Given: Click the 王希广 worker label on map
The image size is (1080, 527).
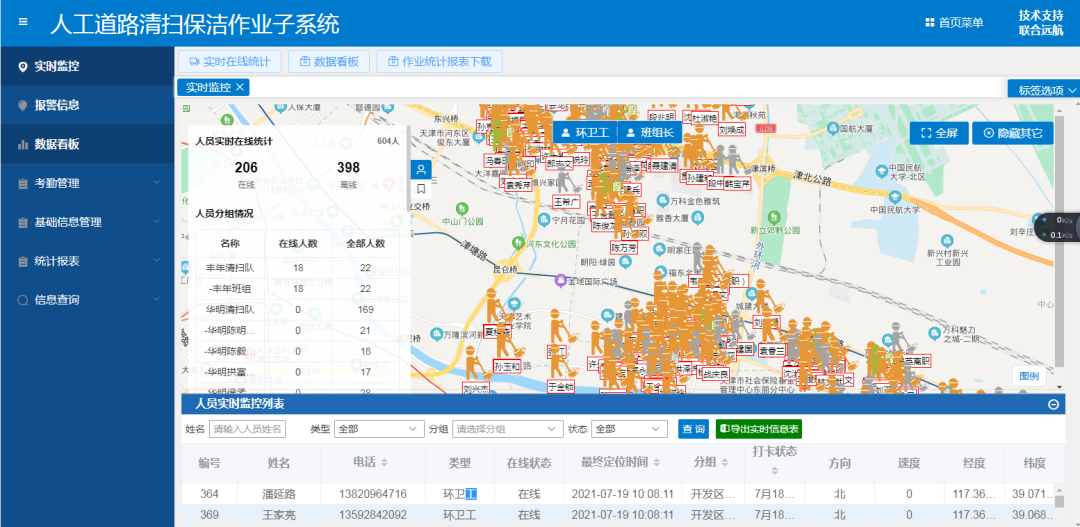Looking at the screenshot, I should [567, 202].
